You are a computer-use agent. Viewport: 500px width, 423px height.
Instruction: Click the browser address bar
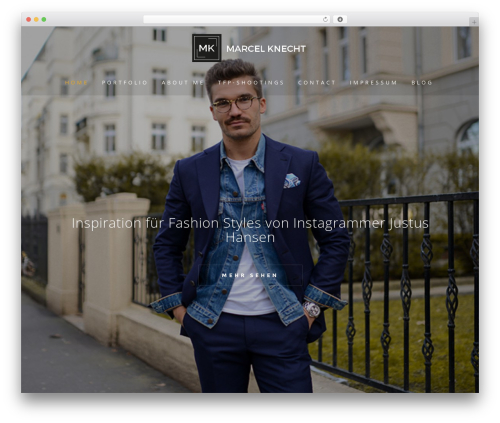(237, 20)
